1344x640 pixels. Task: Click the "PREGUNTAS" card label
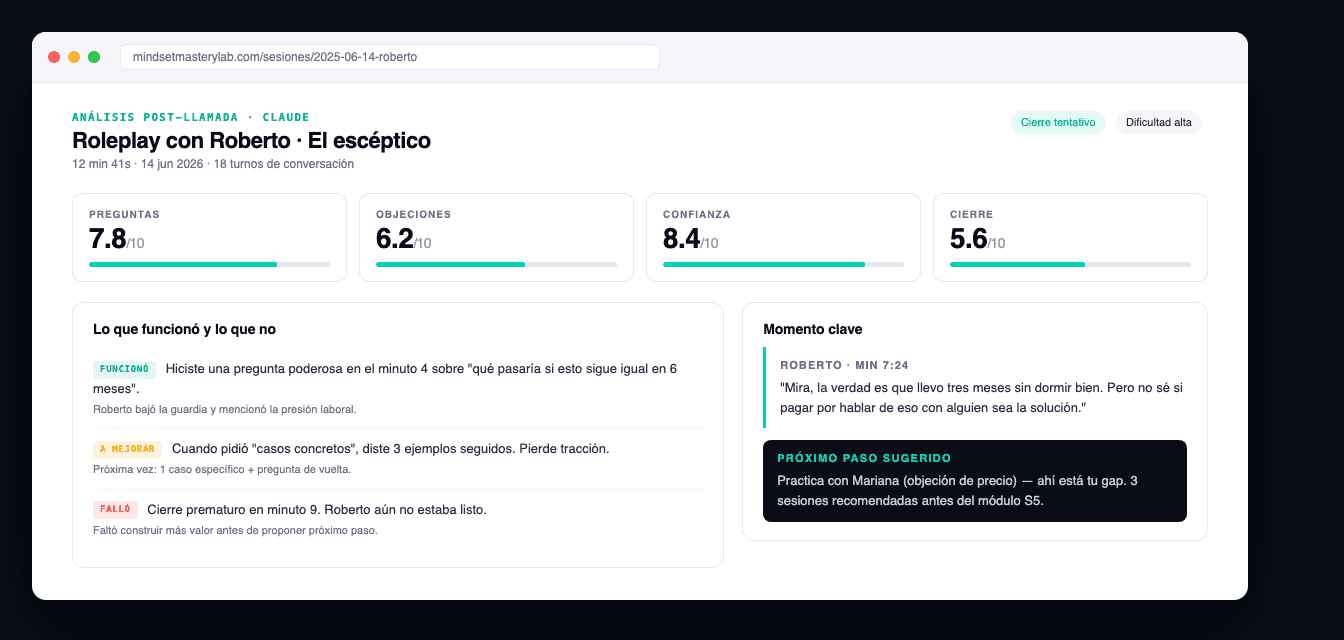pos(124,214)
